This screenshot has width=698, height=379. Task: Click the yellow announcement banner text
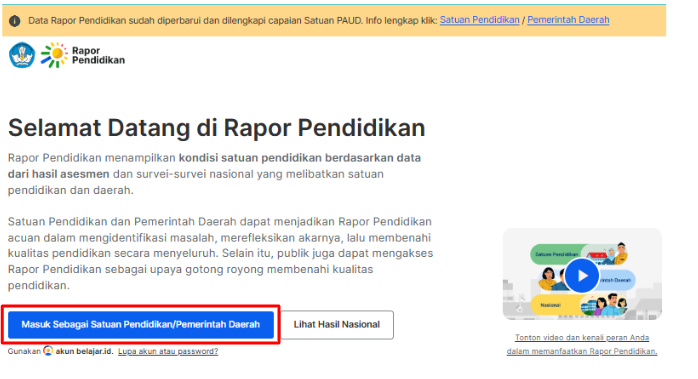tap(232, 20)
